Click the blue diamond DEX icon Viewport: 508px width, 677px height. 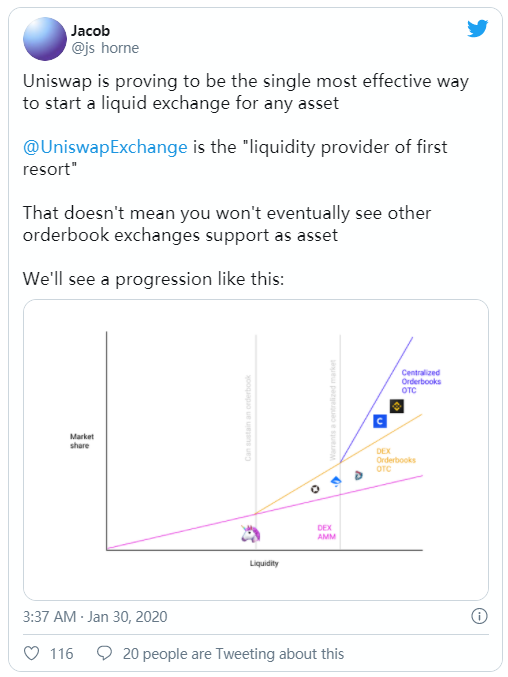[x=336, y=481]
